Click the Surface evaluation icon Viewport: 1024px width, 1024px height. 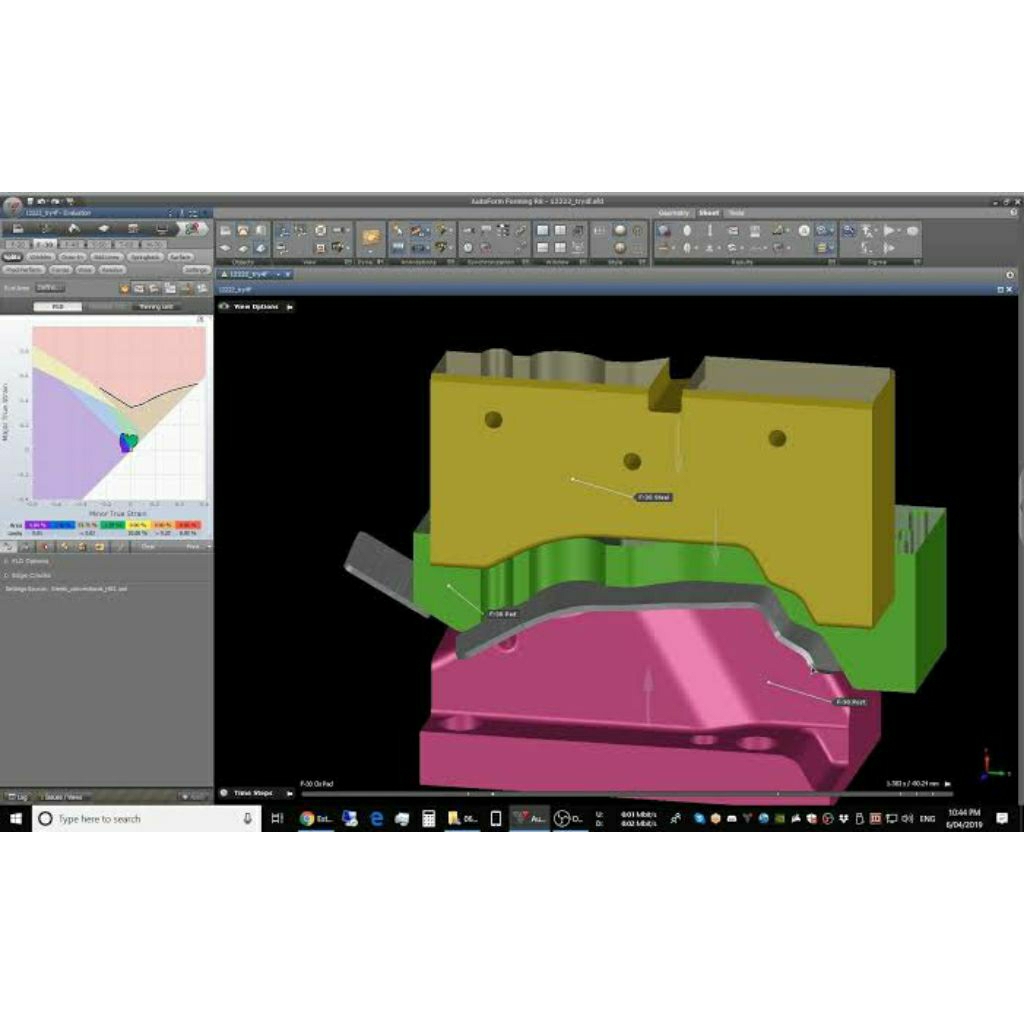[181, 257]
